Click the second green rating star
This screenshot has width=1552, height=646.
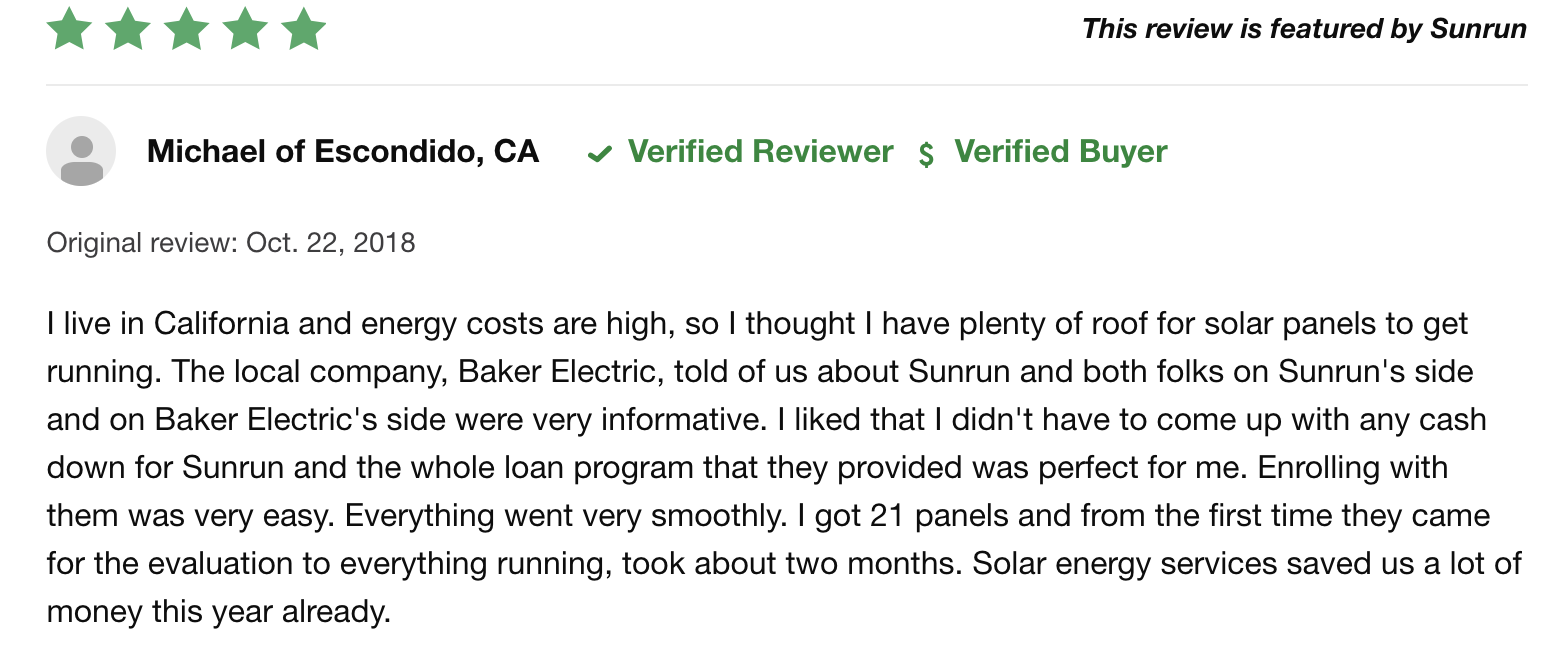pyautogui.click(x=128, y=28)
